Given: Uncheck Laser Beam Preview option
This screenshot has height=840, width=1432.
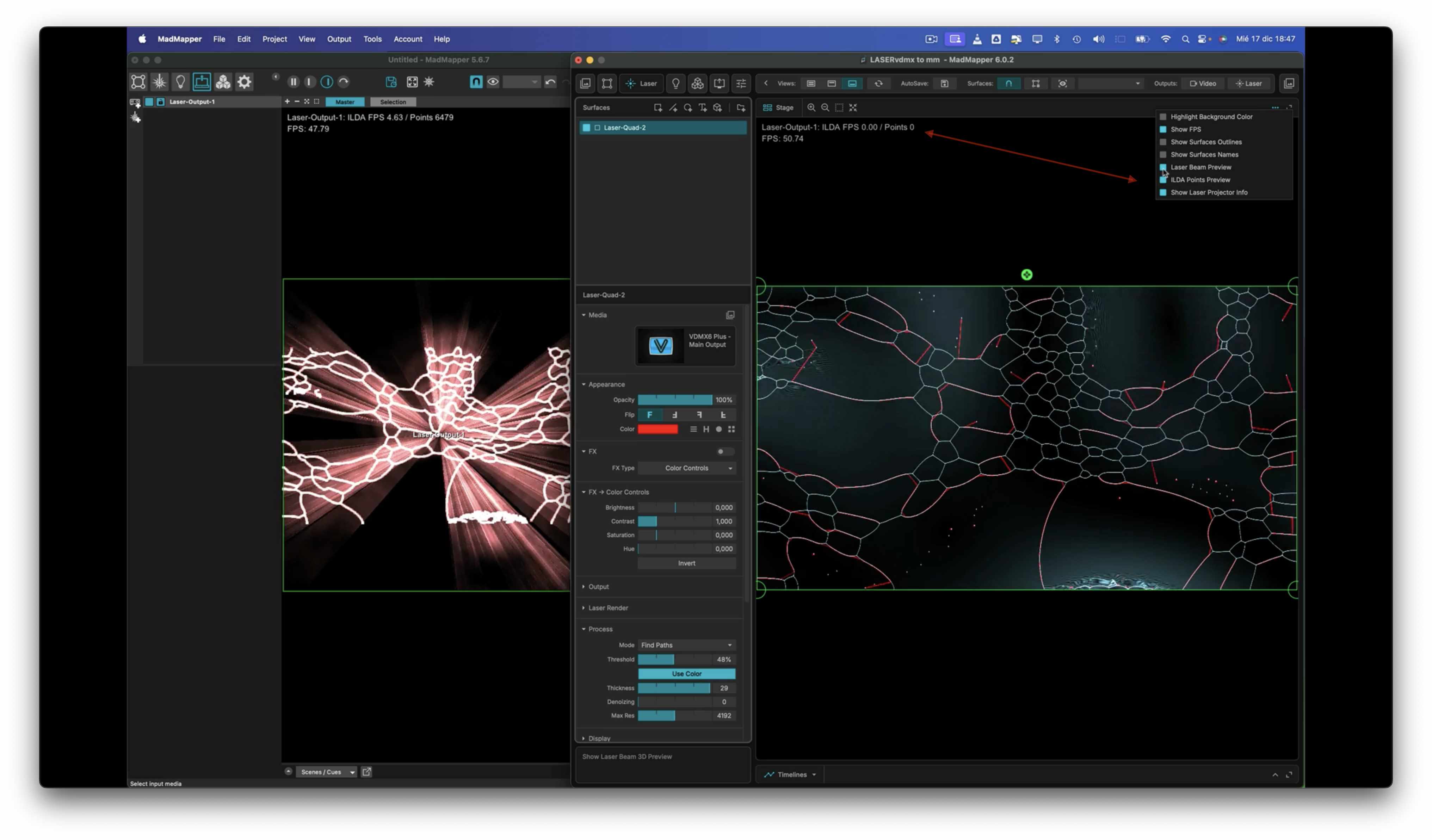Looking at the screenshot, I should point(1163,167).
